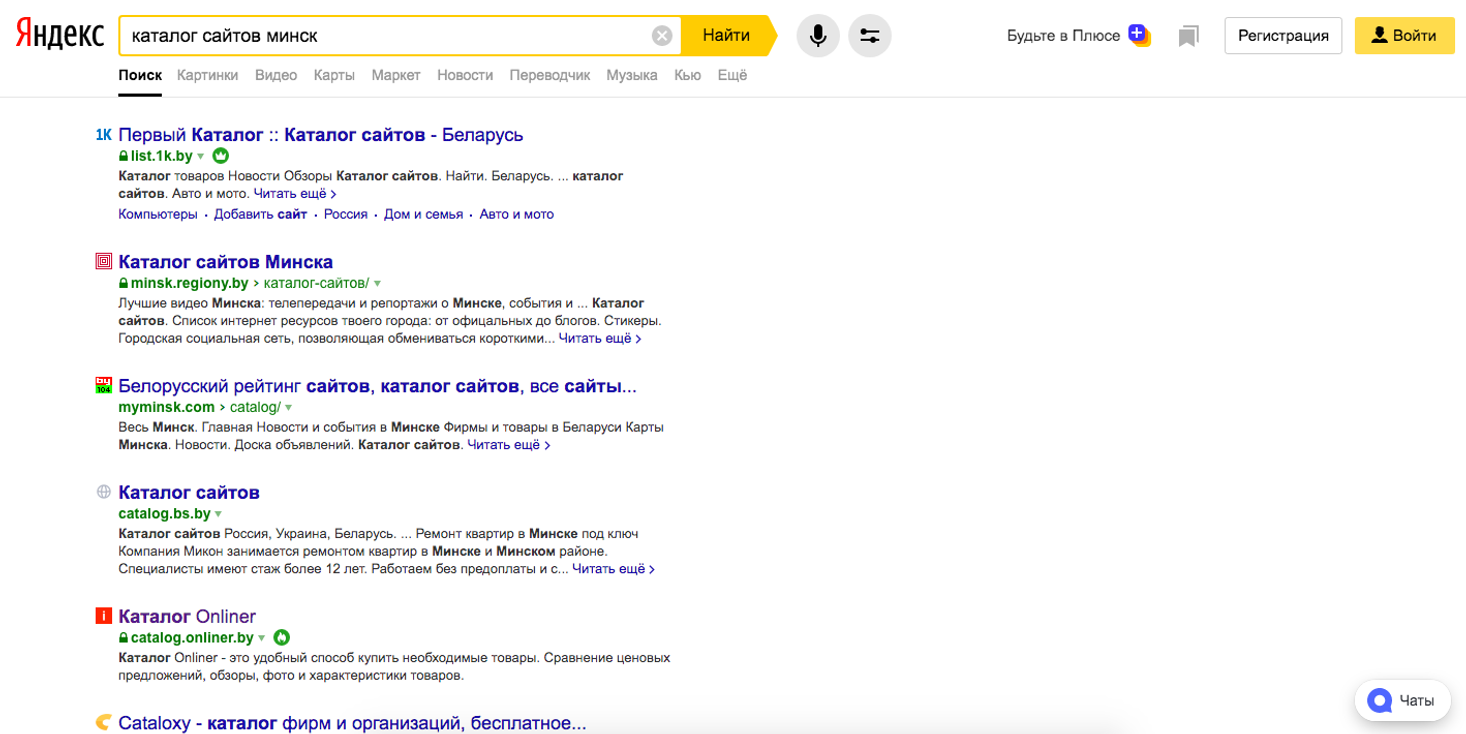Switch to the Картинки tab

tap(208, 75)
